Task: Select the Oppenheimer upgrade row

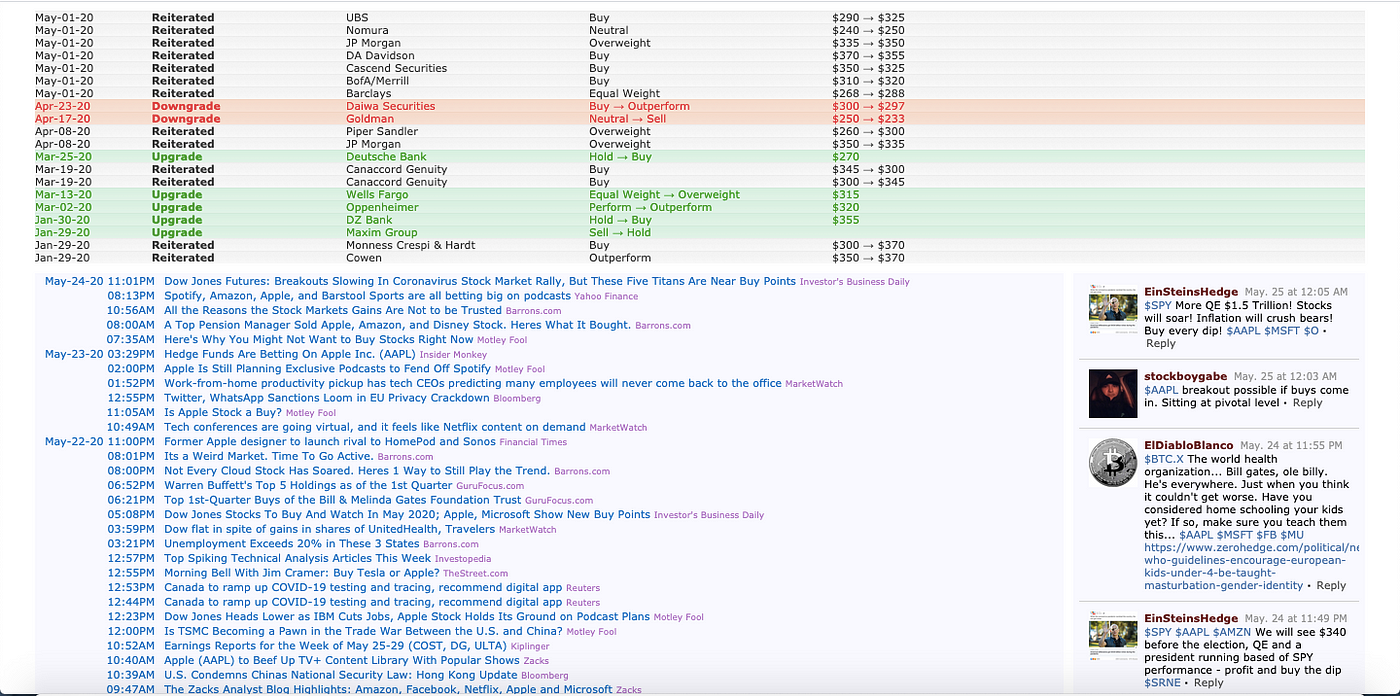Action: pos(700,207)
